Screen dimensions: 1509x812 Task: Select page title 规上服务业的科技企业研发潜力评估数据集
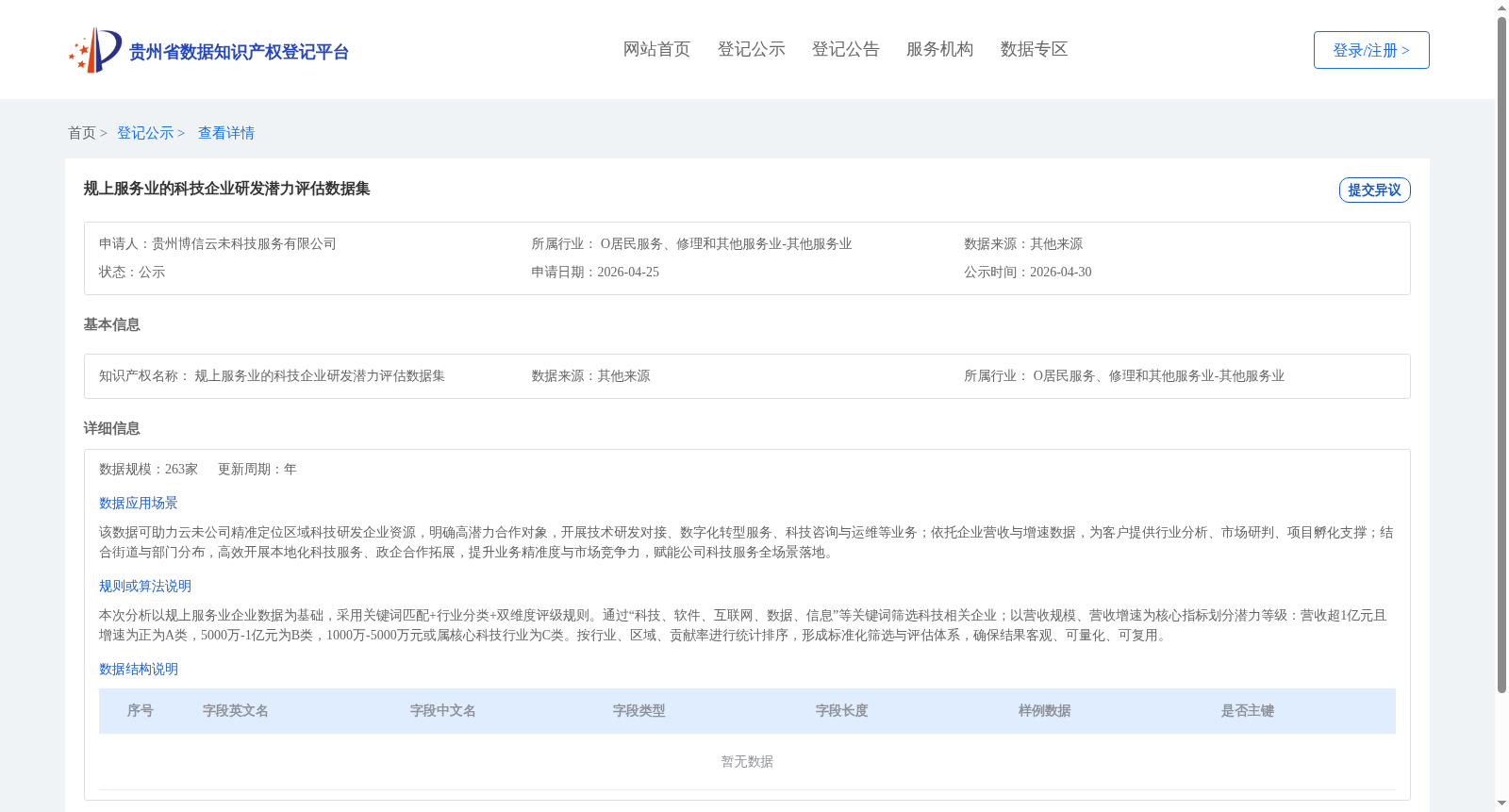[x=226, y=189]
